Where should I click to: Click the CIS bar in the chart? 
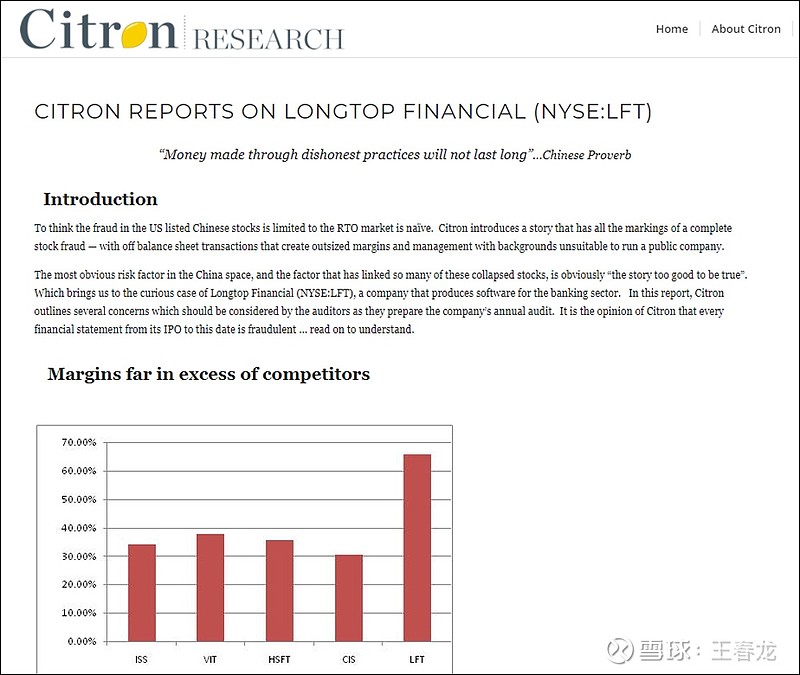349,598
